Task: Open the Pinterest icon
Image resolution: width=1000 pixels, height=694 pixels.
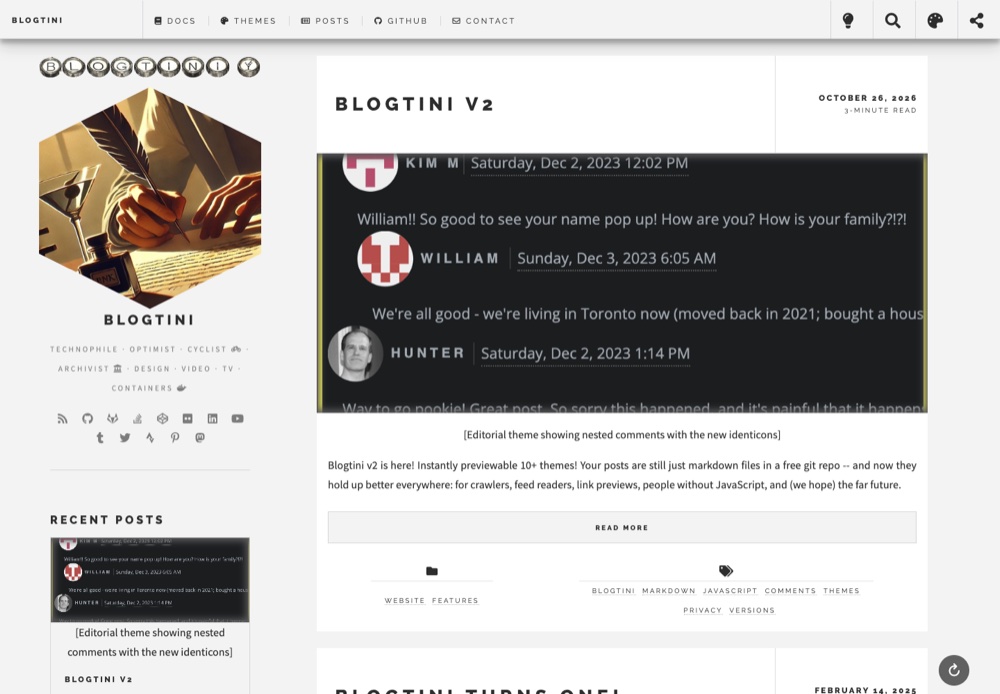Action: click(x=175, y=438)
